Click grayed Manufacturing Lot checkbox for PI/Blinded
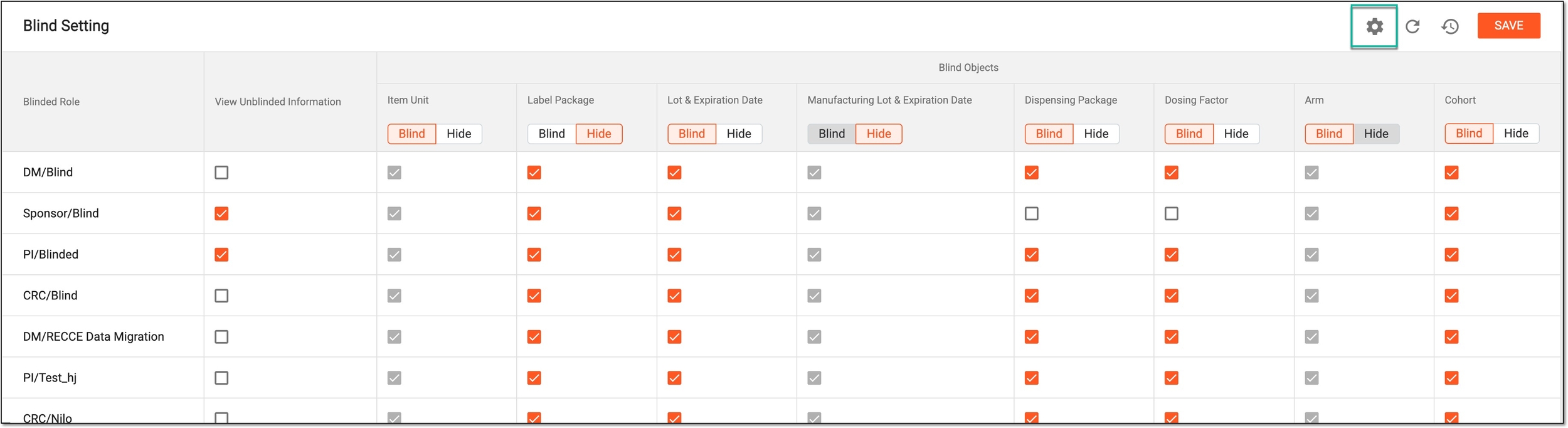Image resolution: width=1568 pixels, height=428 pixels. coord(815,255)
